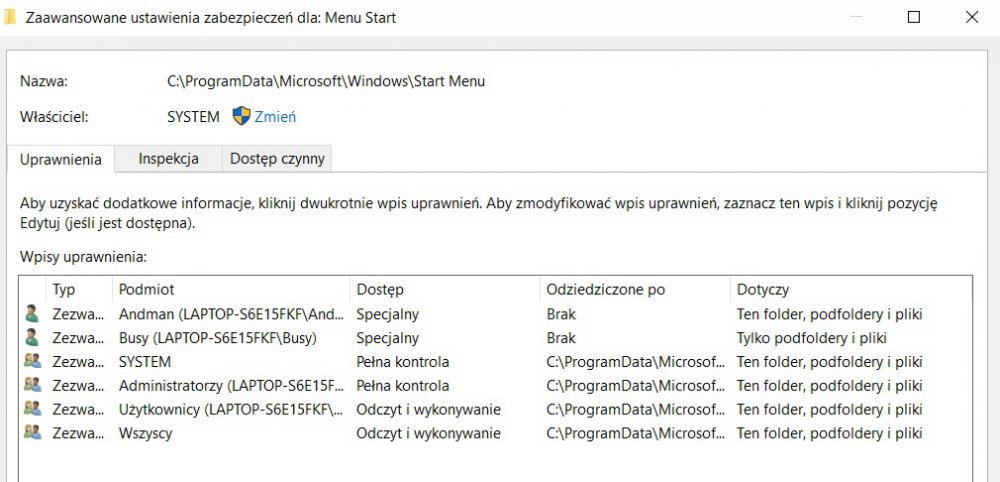Click the Użytkownicy group icon

point(33,409)
